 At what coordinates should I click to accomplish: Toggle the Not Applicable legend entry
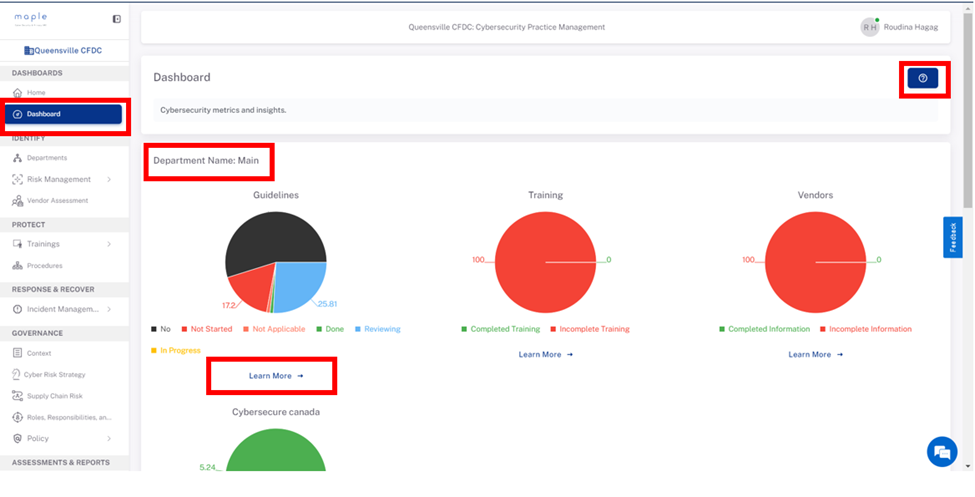click(274, 329)
